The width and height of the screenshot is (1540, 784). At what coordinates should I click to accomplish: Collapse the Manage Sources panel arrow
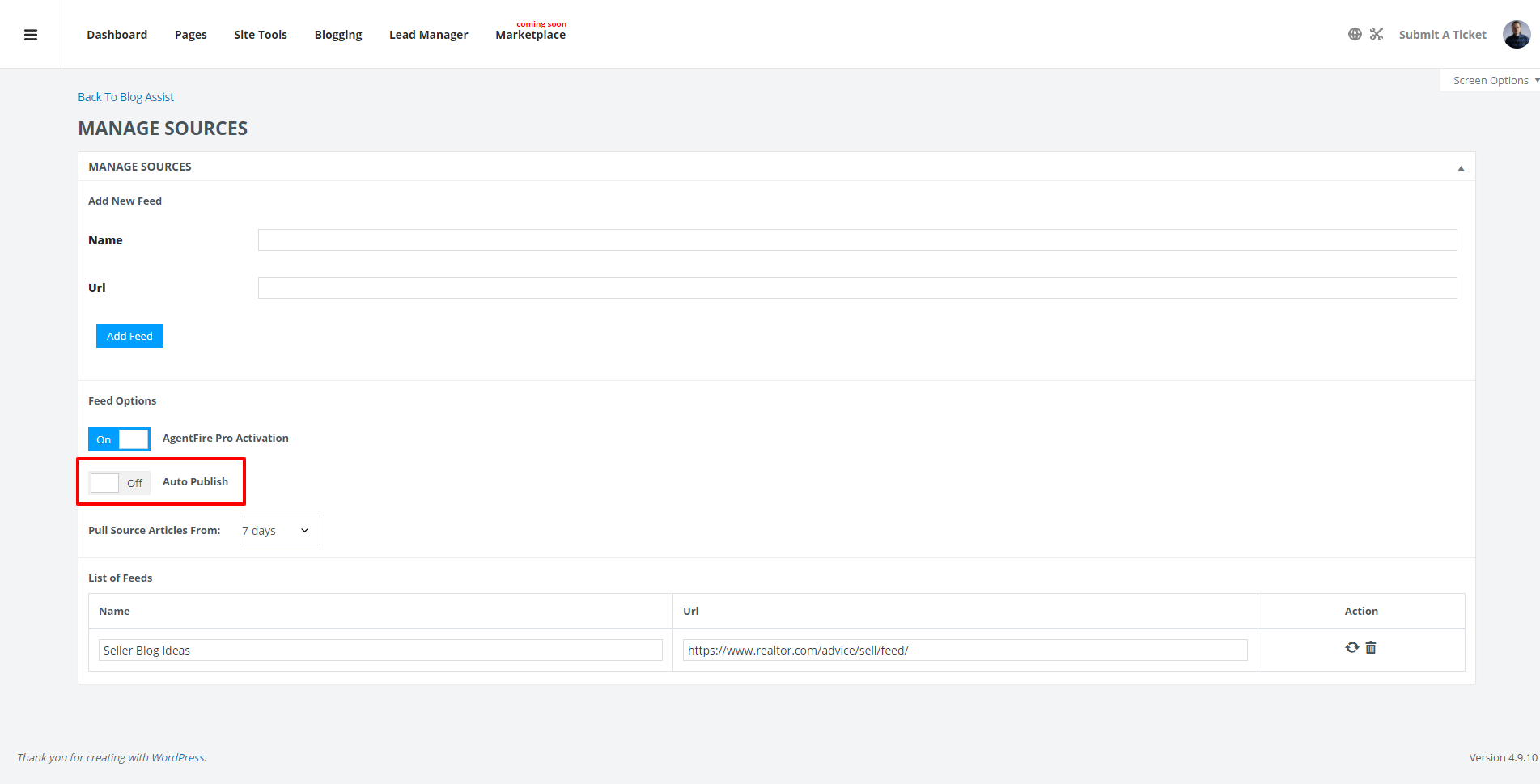point(1461,168)
